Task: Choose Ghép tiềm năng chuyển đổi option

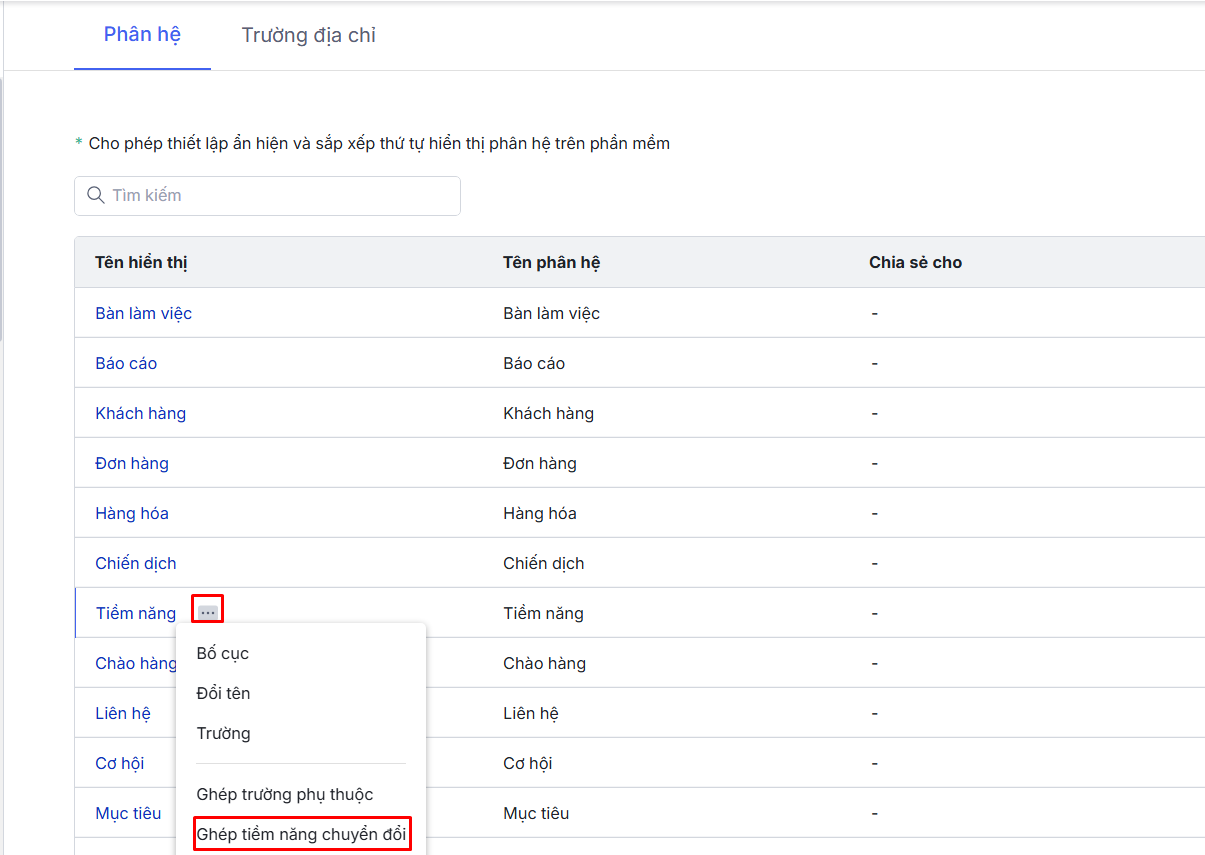Action: [x=301, y=834]
